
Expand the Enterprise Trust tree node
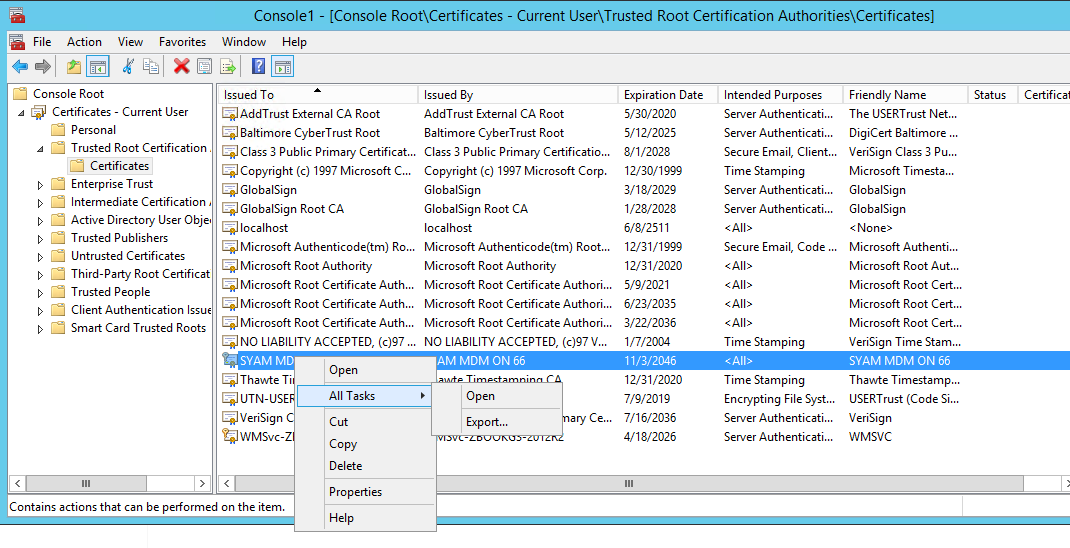click(x=40, y=184)
